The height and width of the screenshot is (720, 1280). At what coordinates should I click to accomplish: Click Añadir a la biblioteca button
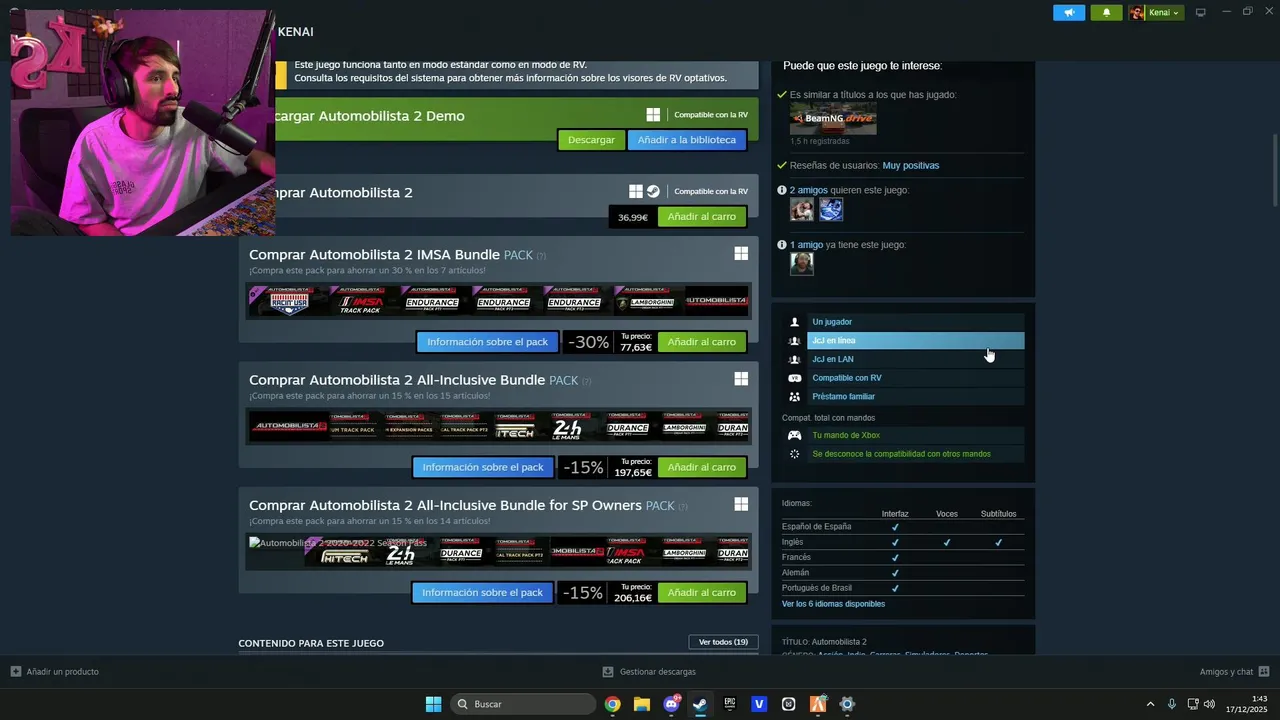(x=686, y=140)
